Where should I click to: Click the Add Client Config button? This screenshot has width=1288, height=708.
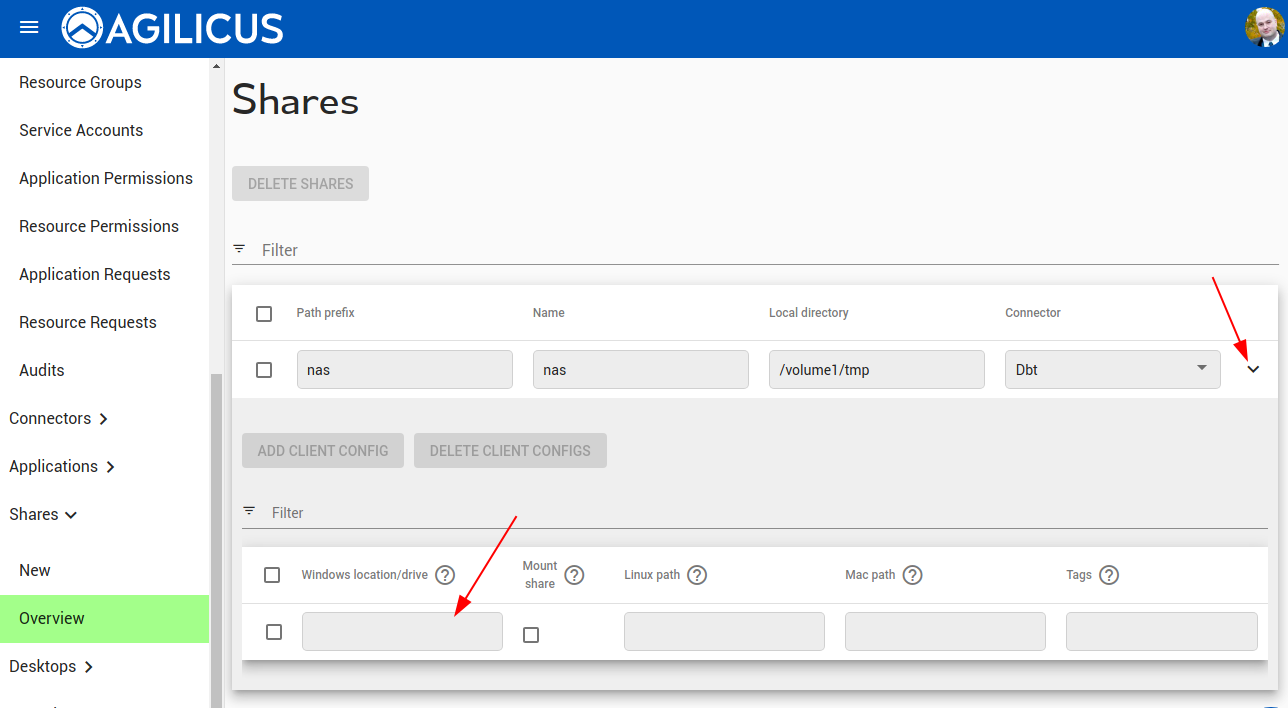click(322, 451)
